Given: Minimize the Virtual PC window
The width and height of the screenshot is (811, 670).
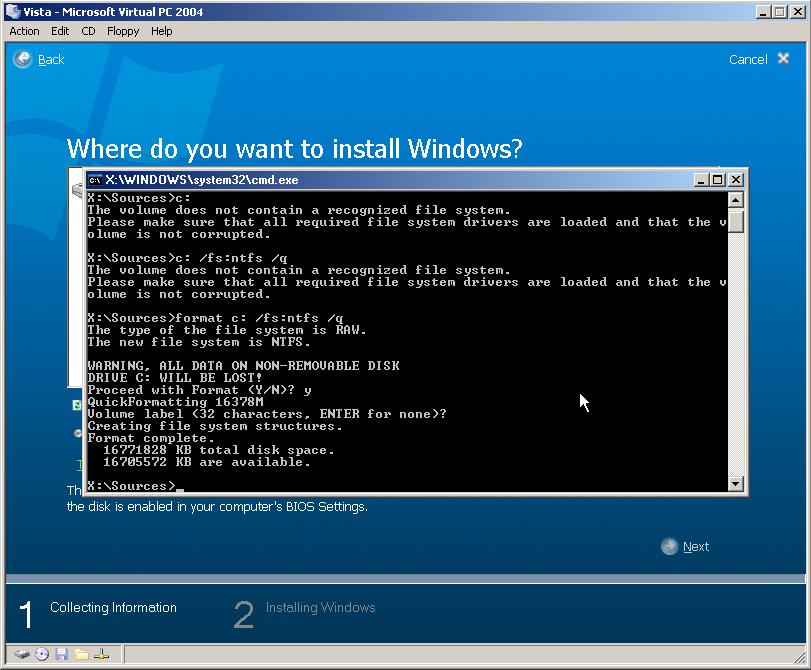Looking at the screenshot, I should [762, 11].
